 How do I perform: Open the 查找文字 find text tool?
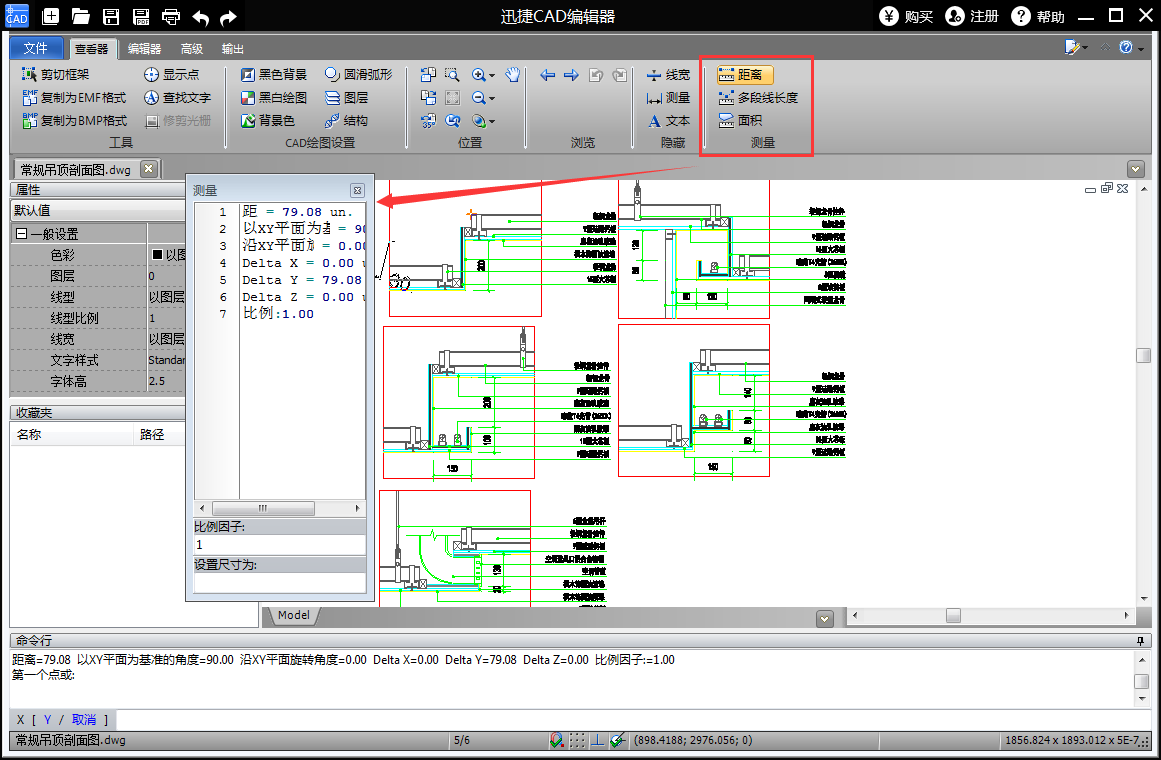click(177, 98)
